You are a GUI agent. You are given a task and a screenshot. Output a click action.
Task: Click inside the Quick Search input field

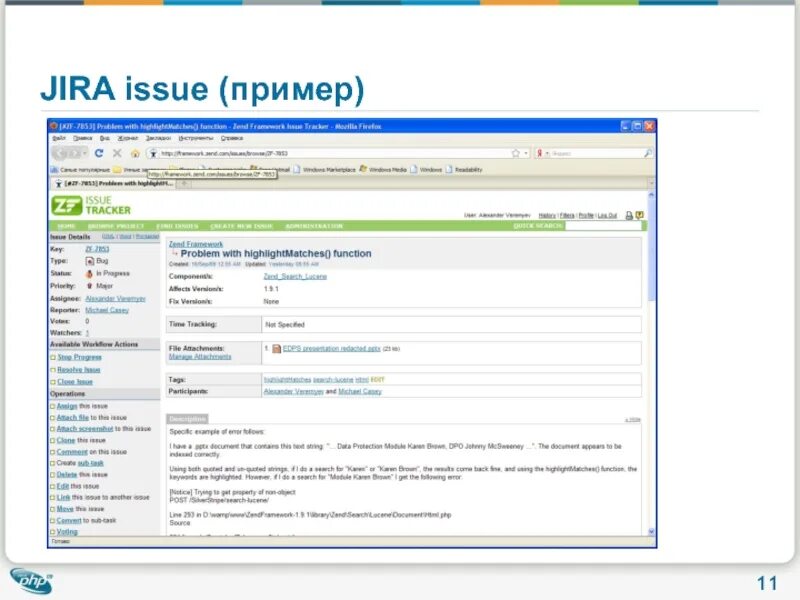click(602, 226)
